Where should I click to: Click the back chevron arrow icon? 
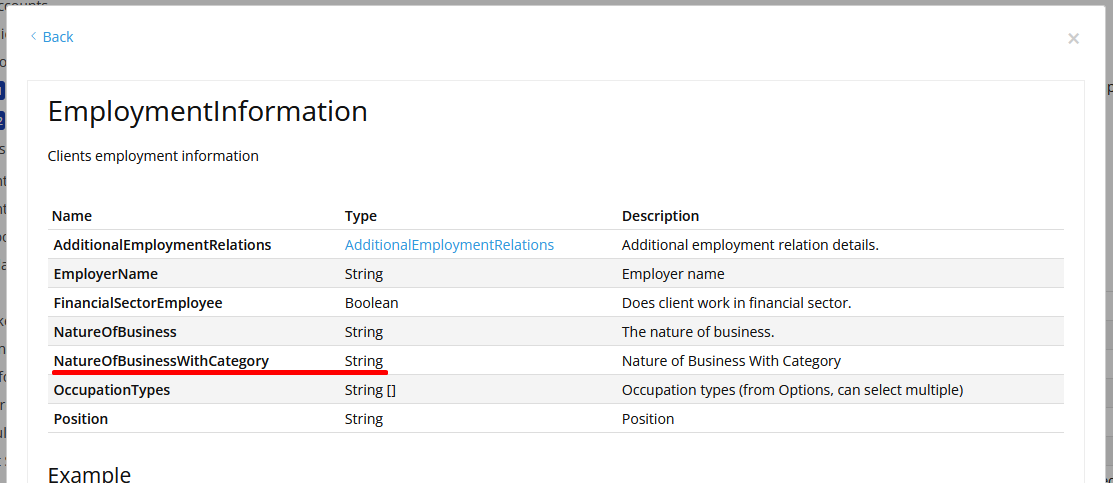[33, 37]
